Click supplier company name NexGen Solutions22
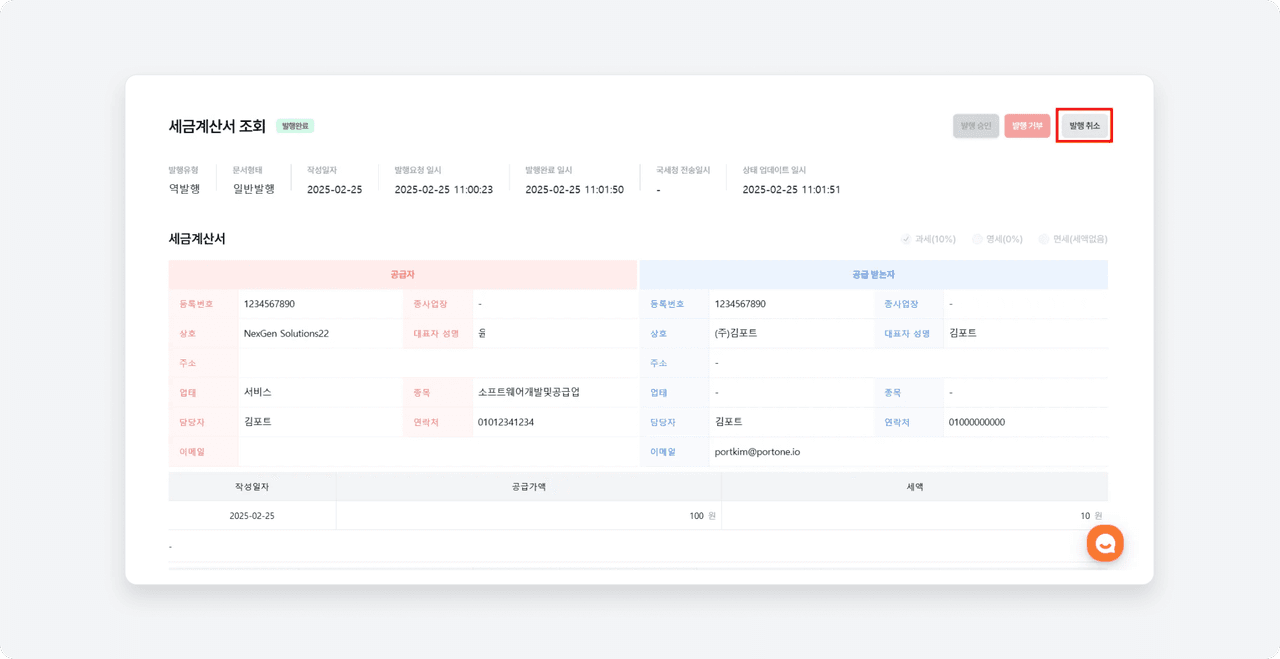Screen dimensions: 1280x659 (286, 333)
